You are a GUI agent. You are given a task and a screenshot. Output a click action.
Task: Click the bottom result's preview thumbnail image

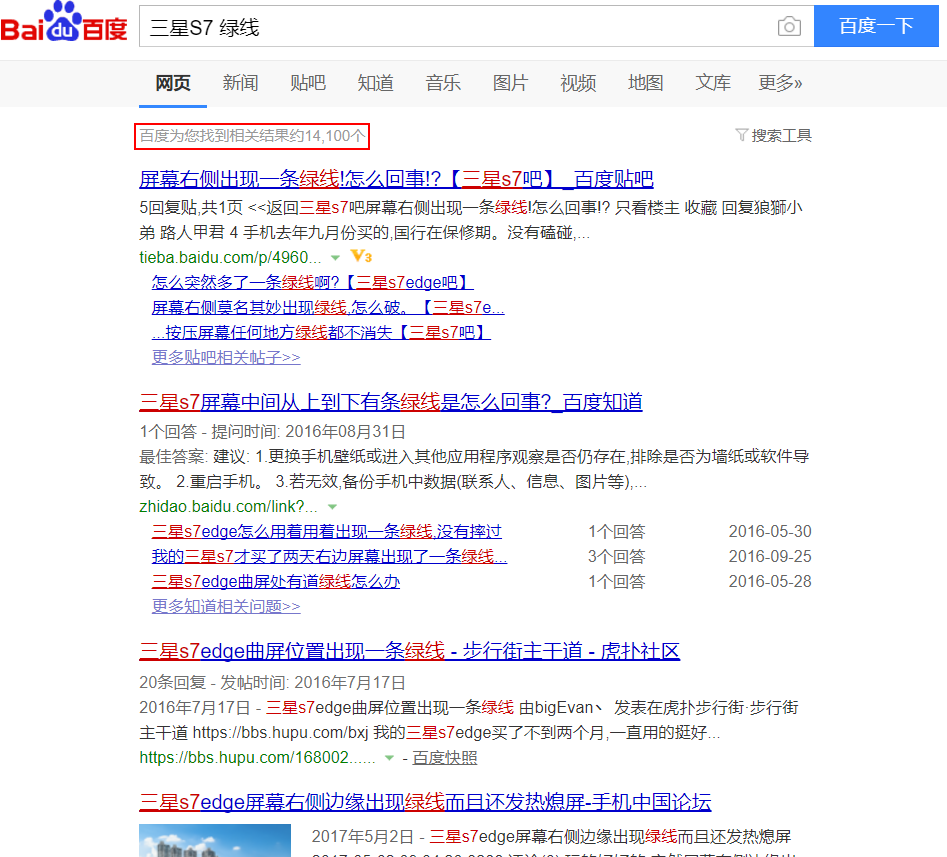click(214, 840)
